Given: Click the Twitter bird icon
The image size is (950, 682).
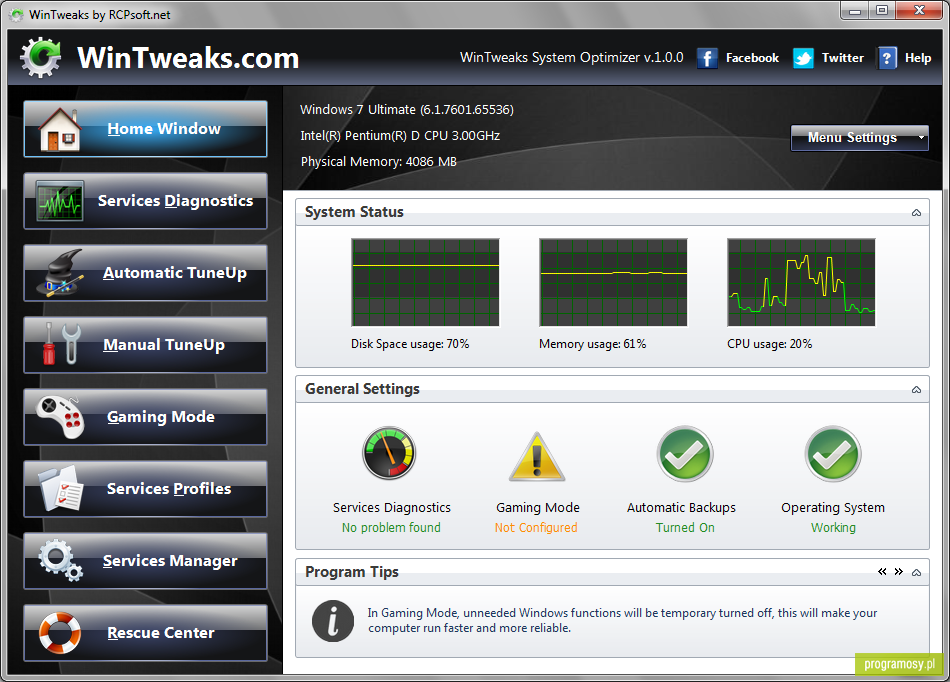Looking at the screenshot, I should pyautogui.click(x=803, y=58).
